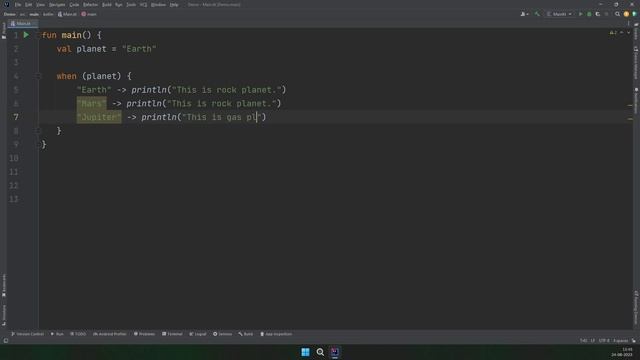Screen dimensions: 640x360
Task: Toggle tool window bars icon in status bar
Action: 6,341
